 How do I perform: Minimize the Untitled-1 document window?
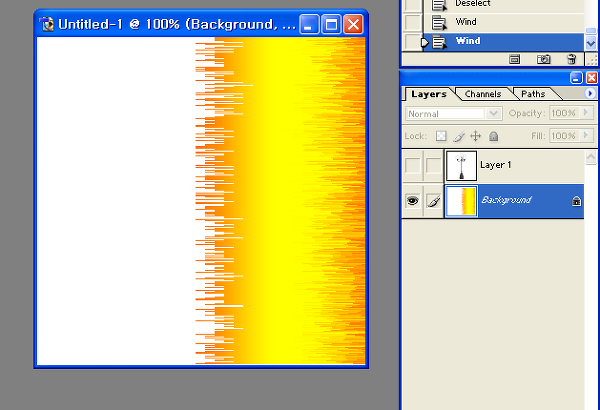point(309,25)
